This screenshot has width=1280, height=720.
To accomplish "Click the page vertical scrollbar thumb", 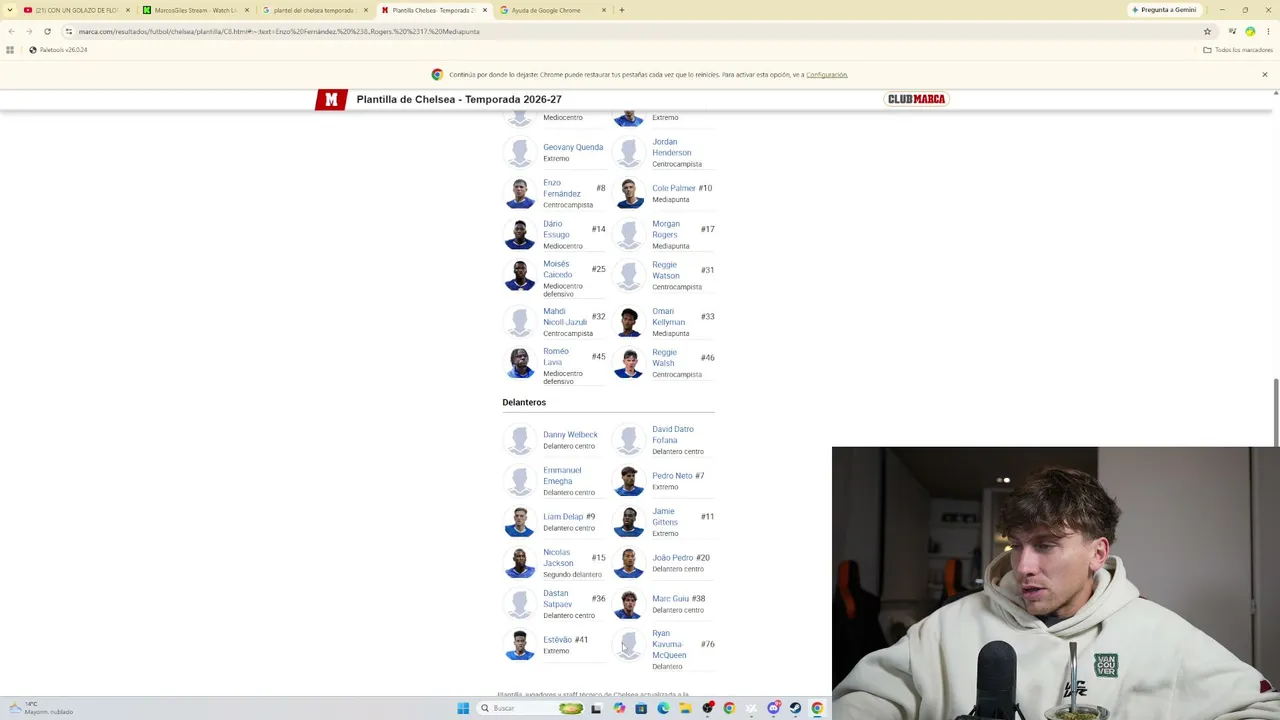I will point(1276,412).
